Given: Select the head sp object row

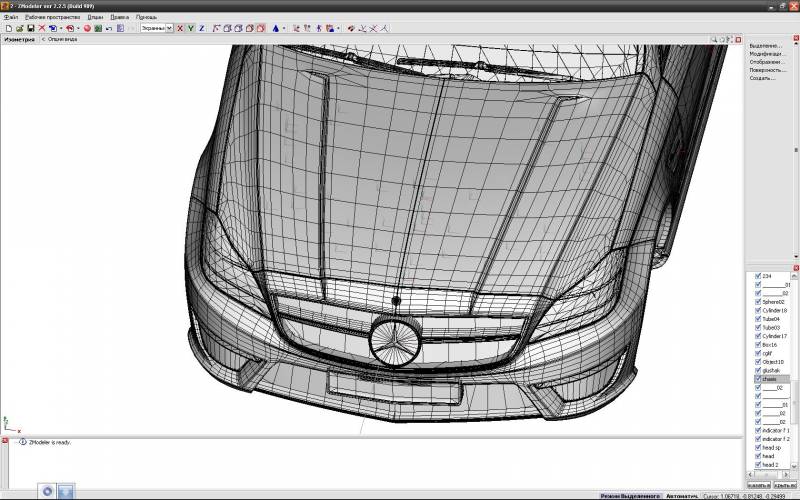Looking at the screenshot, I should point(772,447).
